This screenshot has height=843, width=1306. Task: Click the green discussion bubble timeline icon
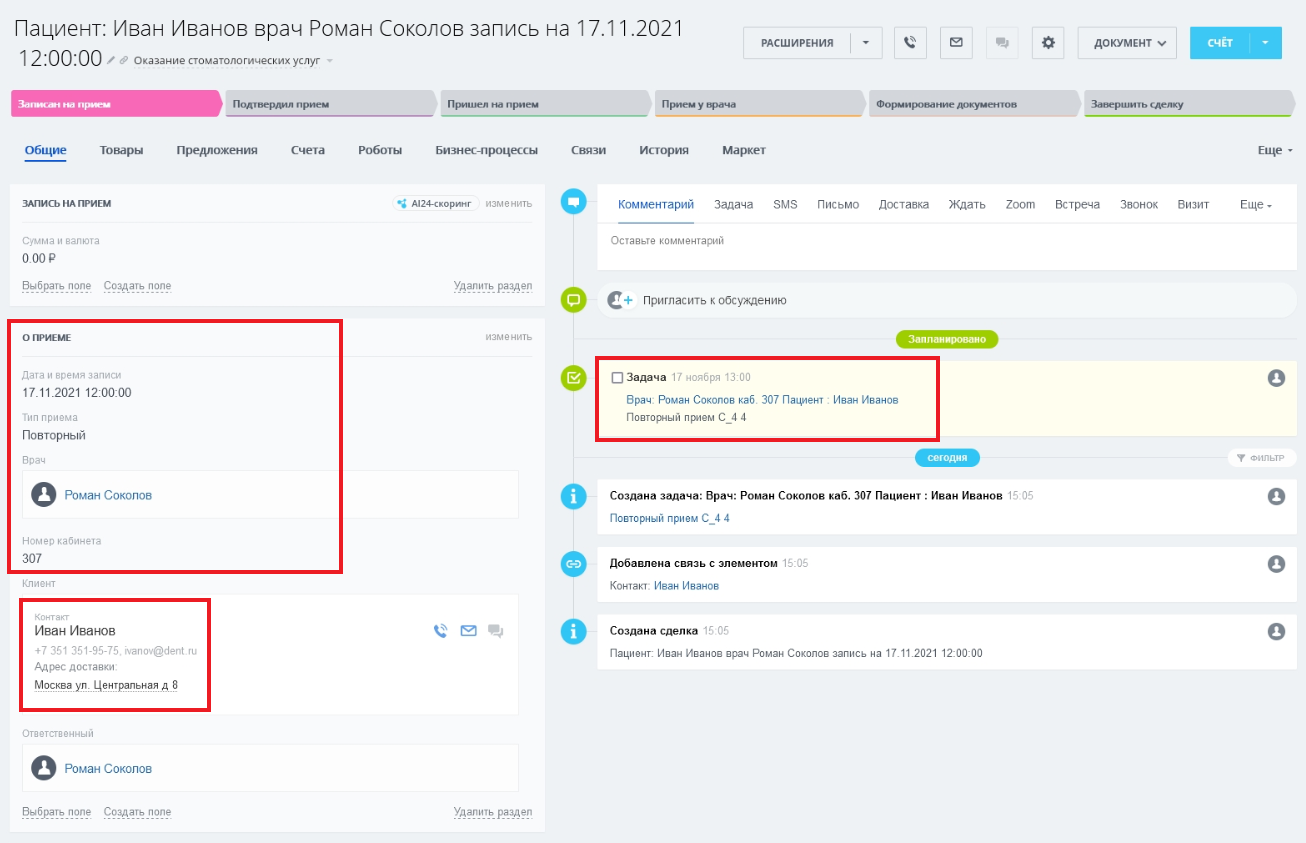tap(574, 299)
